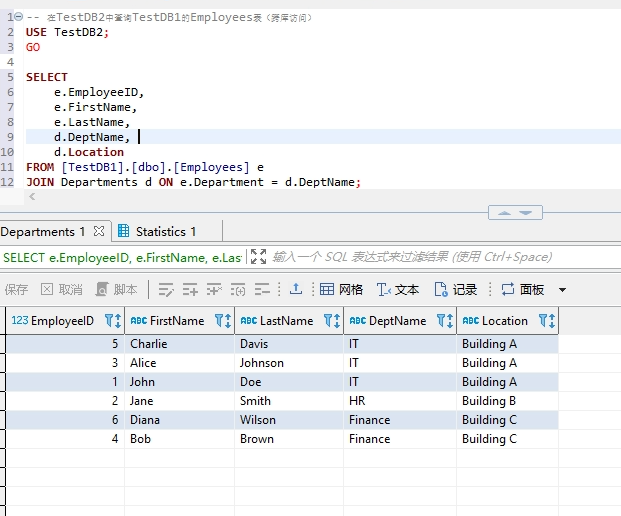The width and height of the screenshot is (621, 516).
Task: Select the cell containing Wilson
Action: pyautogui.click(x=289, y=420)
